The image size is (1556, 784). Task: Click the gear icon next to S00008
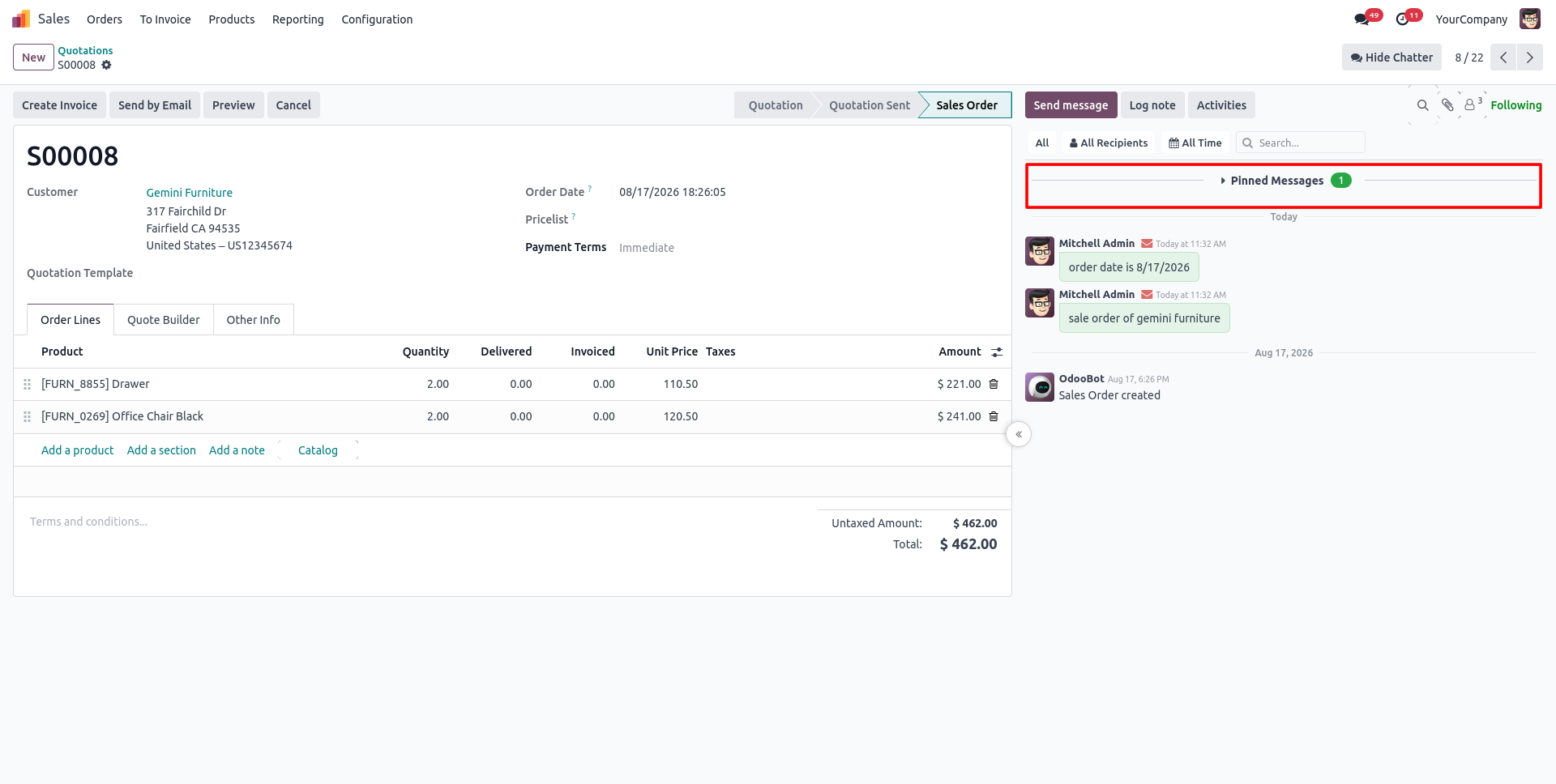106,65
